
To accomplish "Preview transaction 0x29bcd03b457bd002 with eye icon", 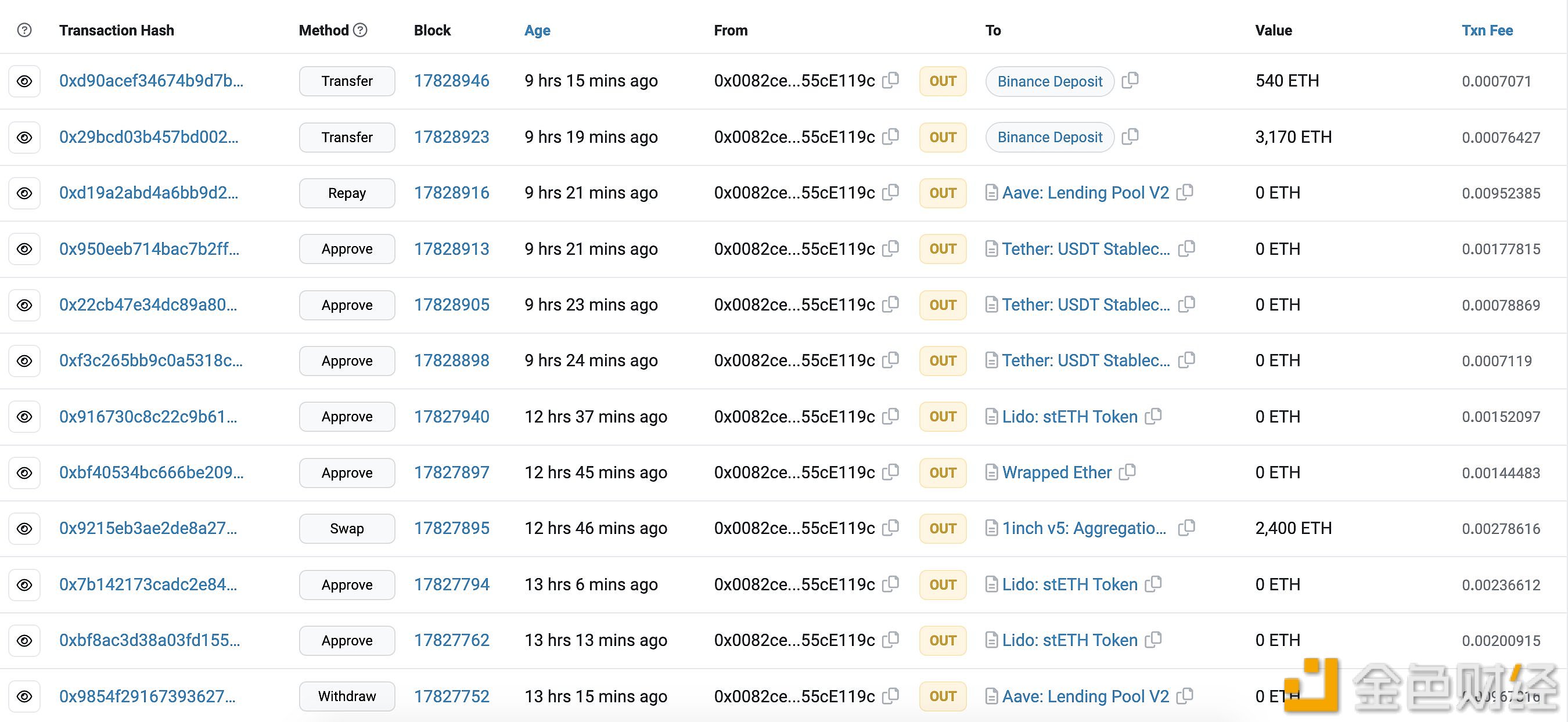I will point(24,137).
